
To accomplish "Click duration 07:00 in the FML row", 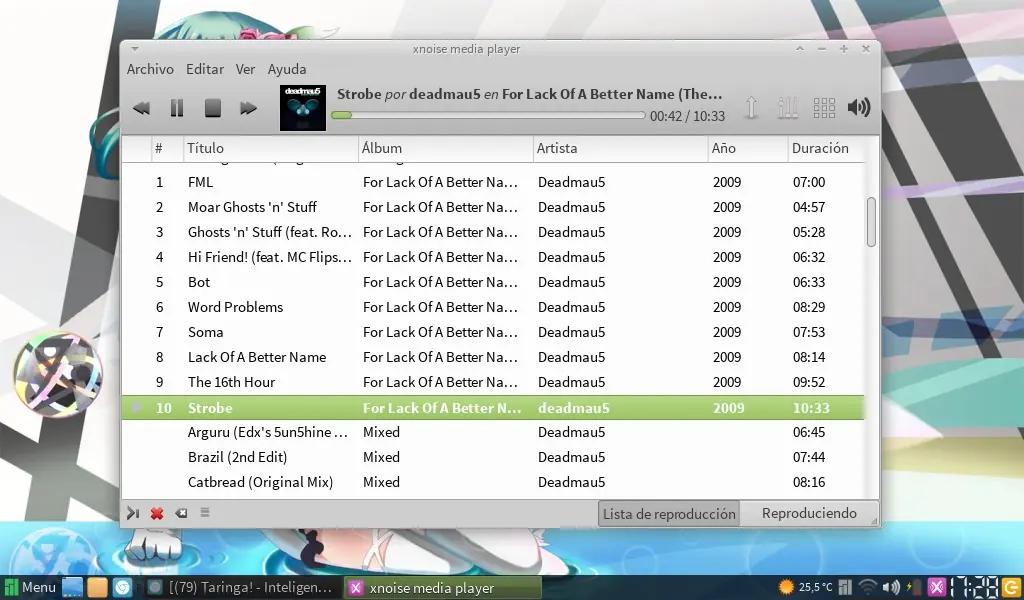I will click(808, 182).
